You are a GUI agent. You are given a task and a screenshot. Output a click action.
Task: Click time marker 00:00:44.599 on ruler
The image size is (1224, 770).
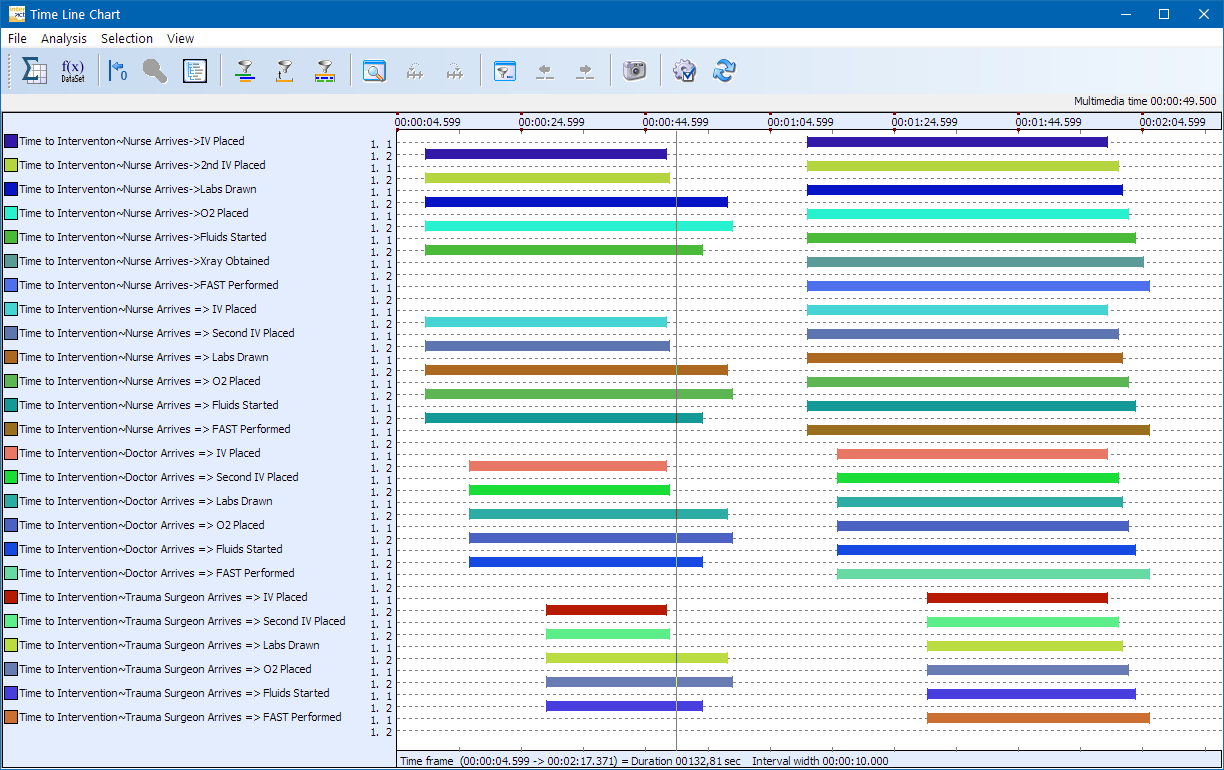coord(676,122)
